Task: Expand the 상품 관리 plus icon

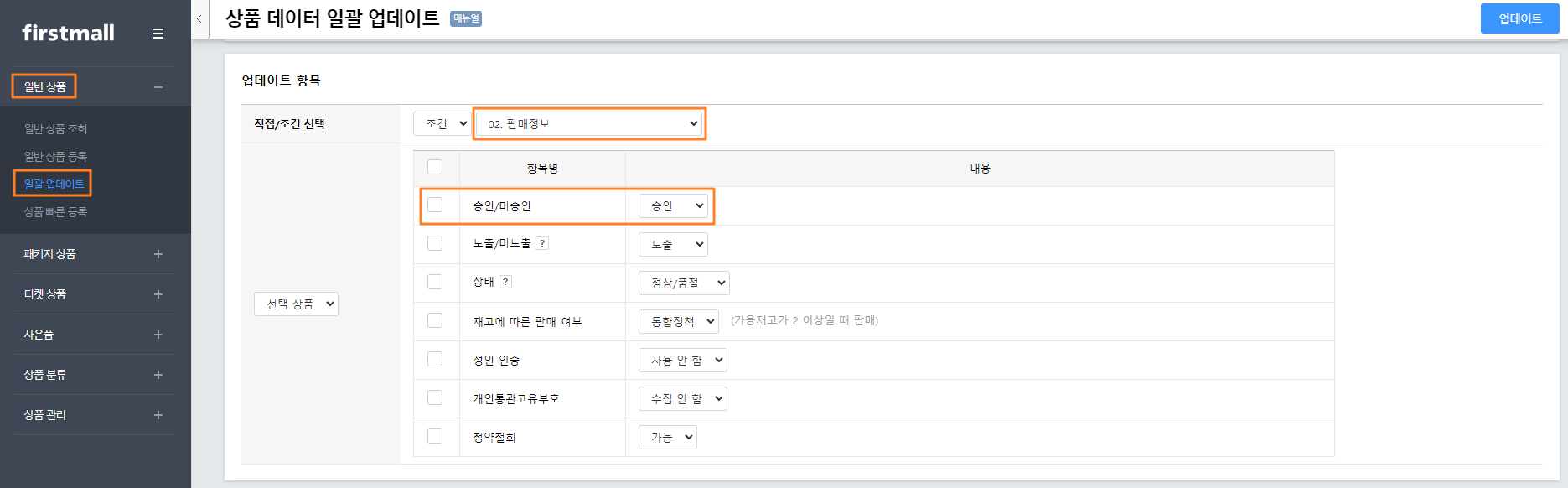Action: point(158,415)
